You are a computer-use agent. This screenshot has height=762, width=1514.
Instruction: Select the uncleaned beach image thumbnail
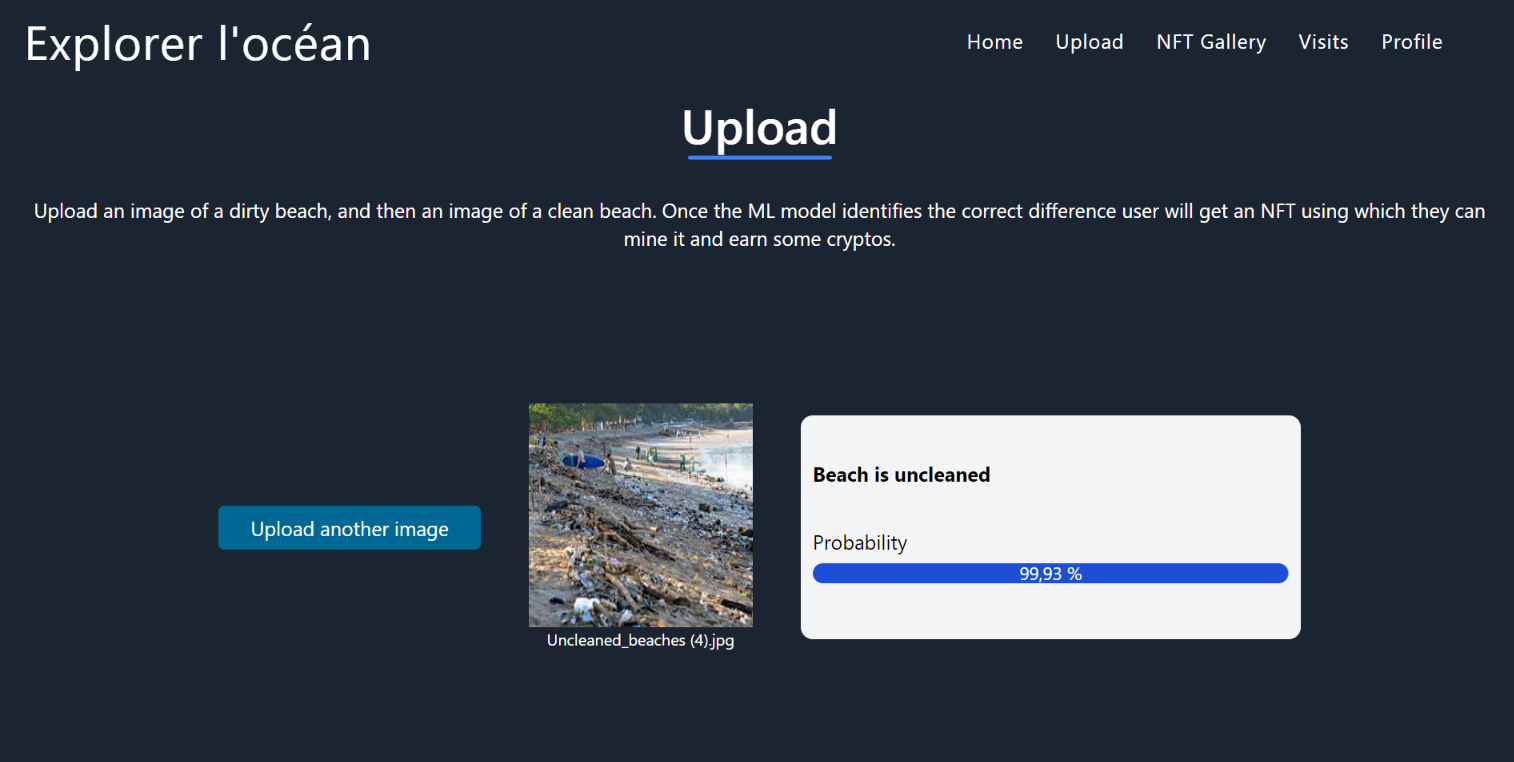[x=640, y=515]
